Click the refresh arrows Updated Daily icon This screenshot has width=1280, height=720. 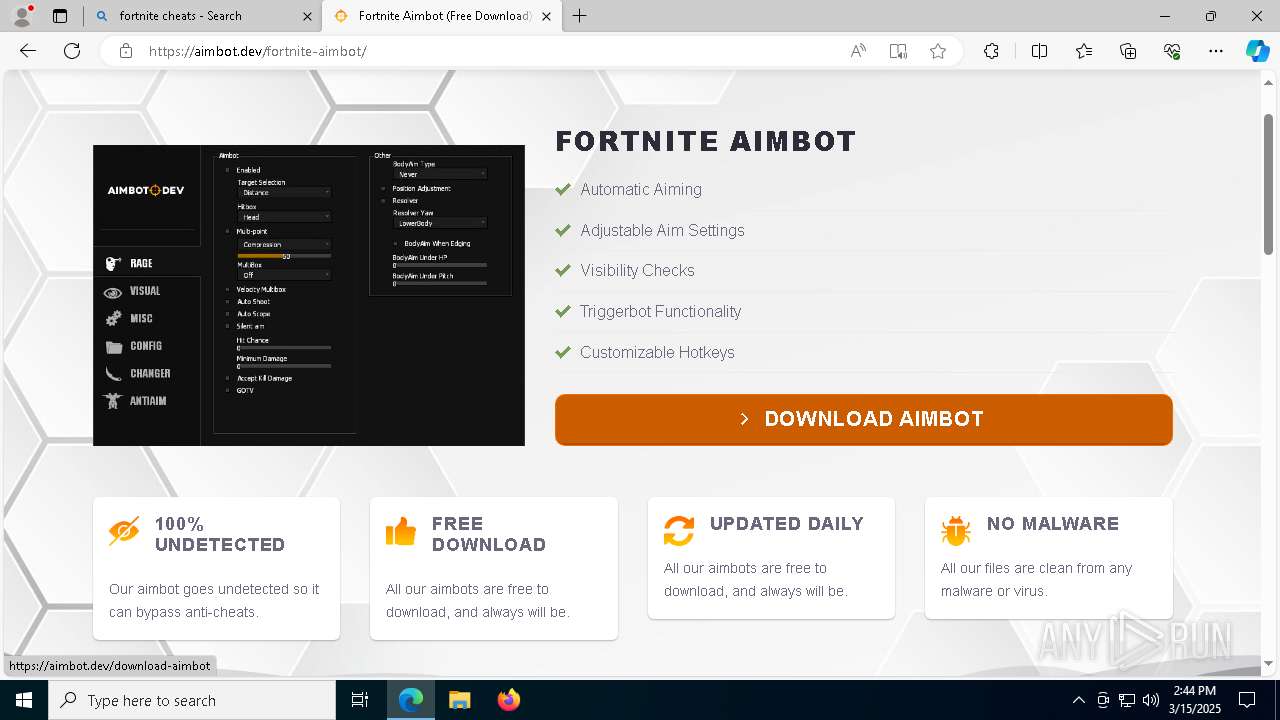(x=679, y=531)
